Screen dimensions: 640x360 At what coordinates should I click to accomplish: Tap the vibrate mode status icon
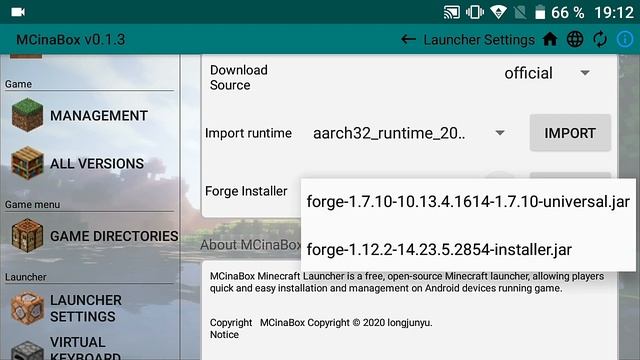(x=475, y=12)
